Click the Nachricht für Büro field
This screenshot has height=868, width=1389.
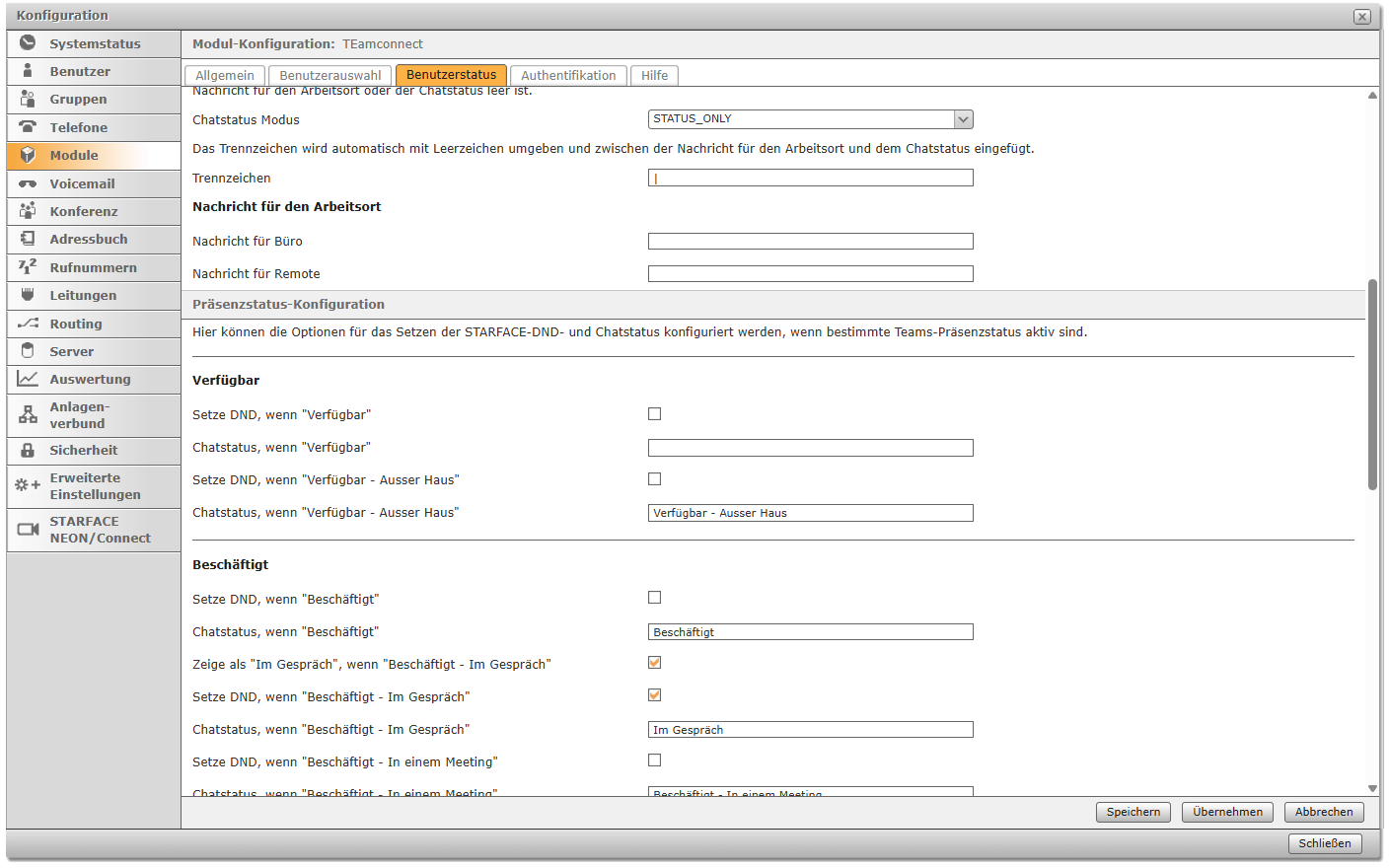click(811, 241)
